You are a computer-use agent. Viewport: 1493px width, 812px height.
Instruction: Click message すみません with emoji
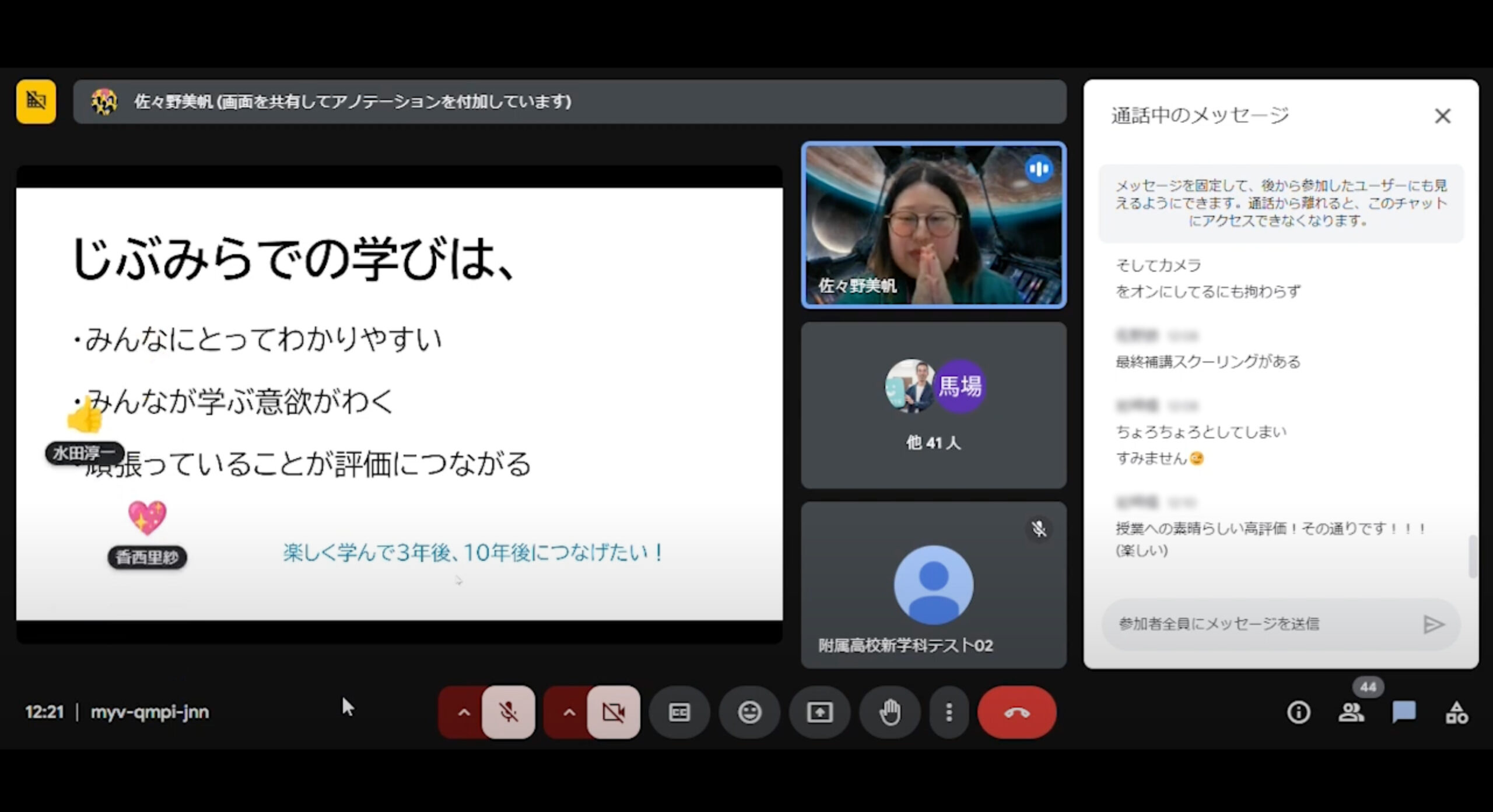tap(1159, 459)
